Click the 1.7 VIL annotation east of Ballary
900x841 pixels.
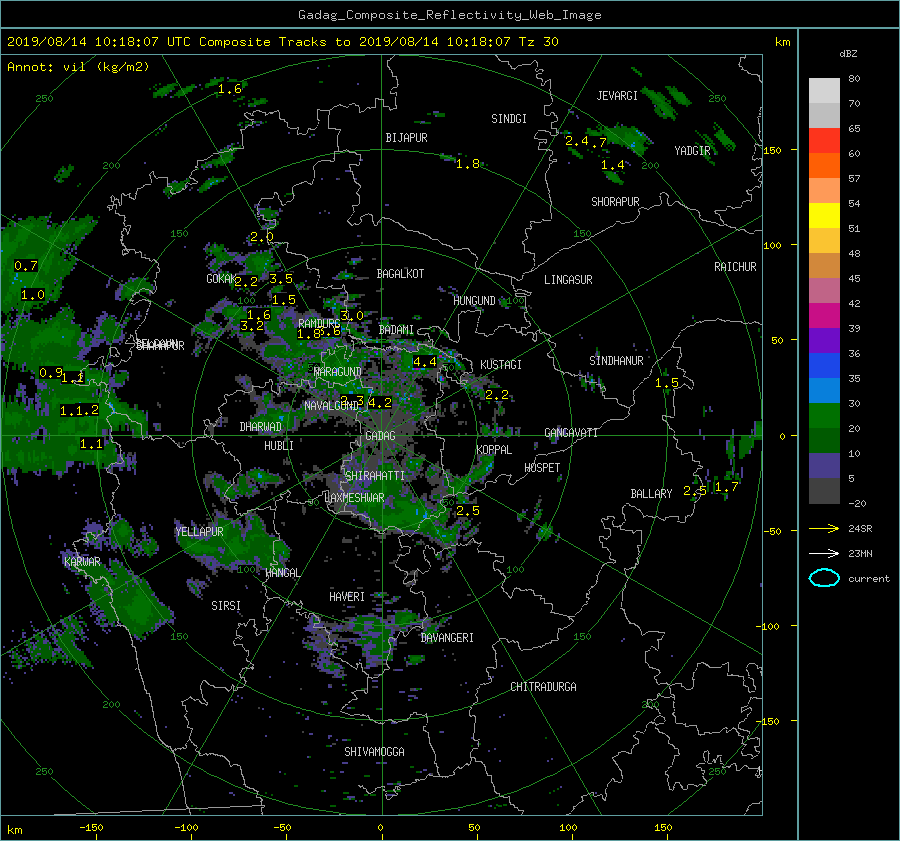coord(726,487)
